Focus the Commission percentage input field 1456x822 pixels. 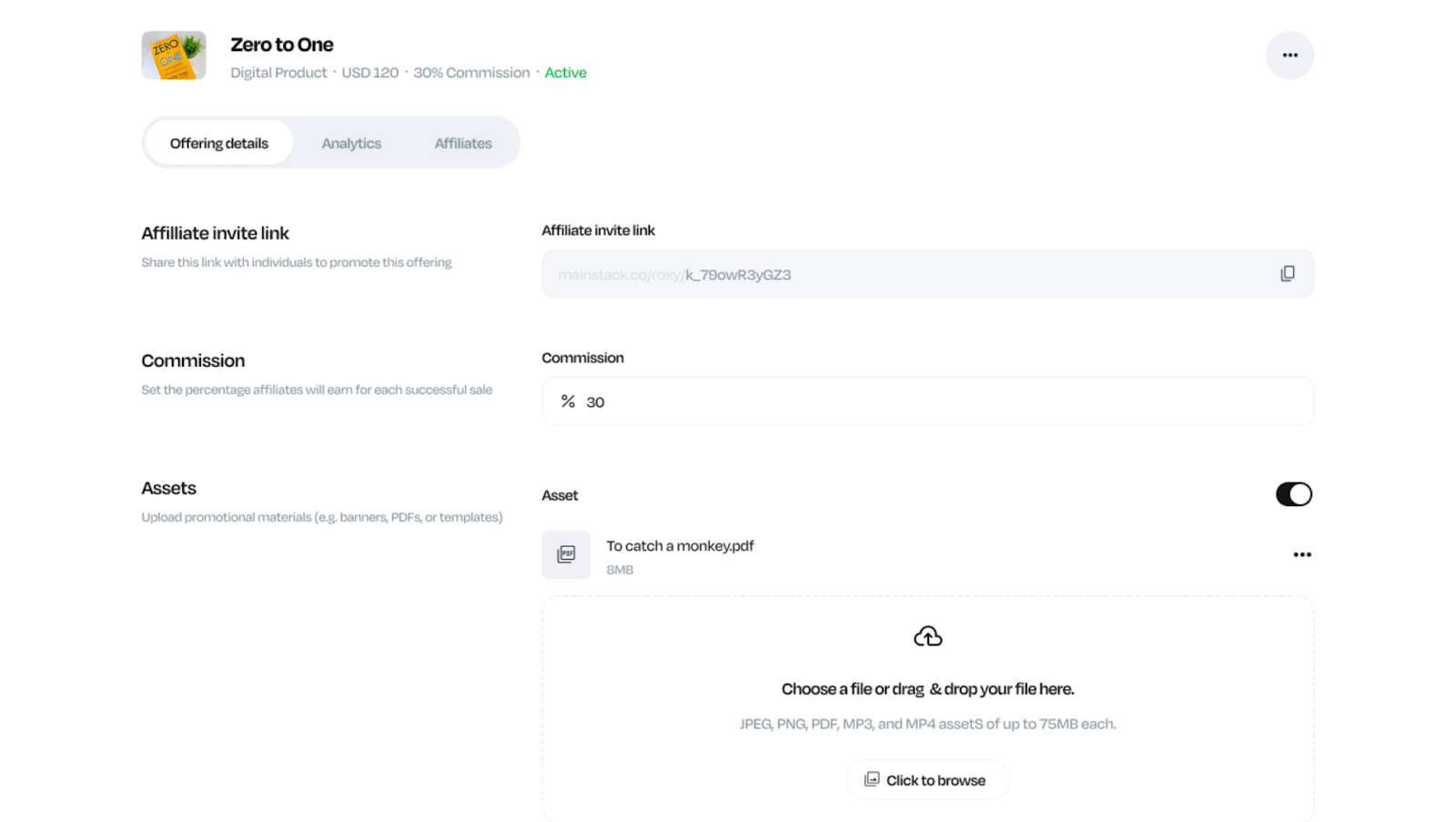pyautogui.click(x=937, y=401)
